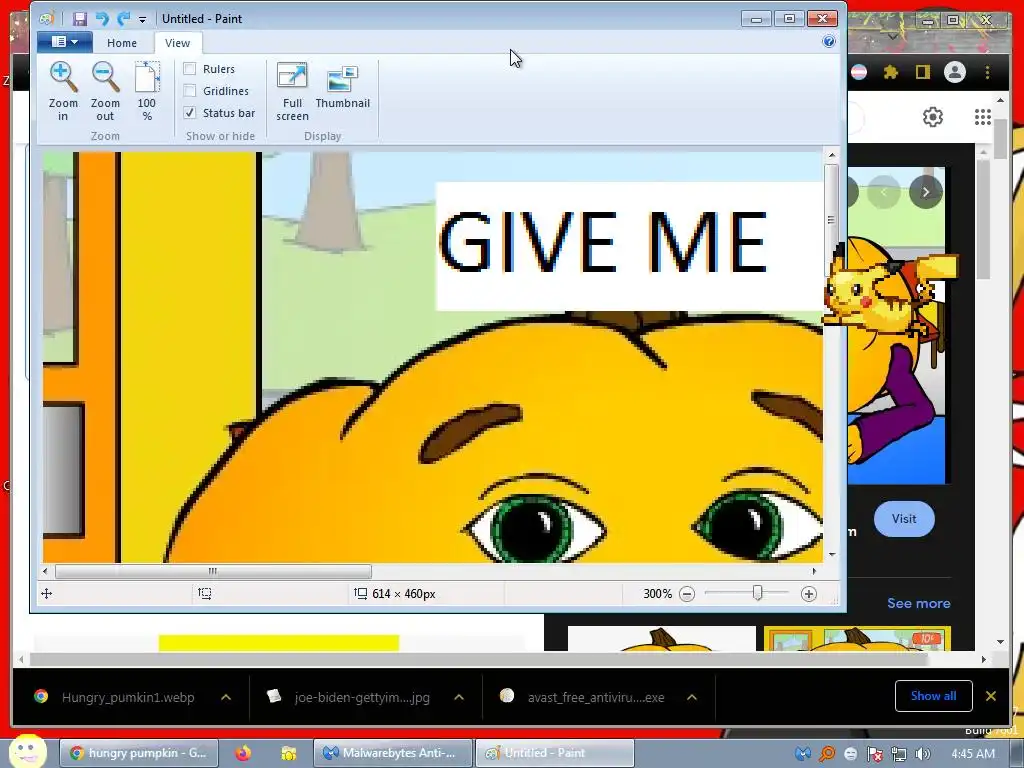Open the Action Center flag tray icon

coord(874,754)
